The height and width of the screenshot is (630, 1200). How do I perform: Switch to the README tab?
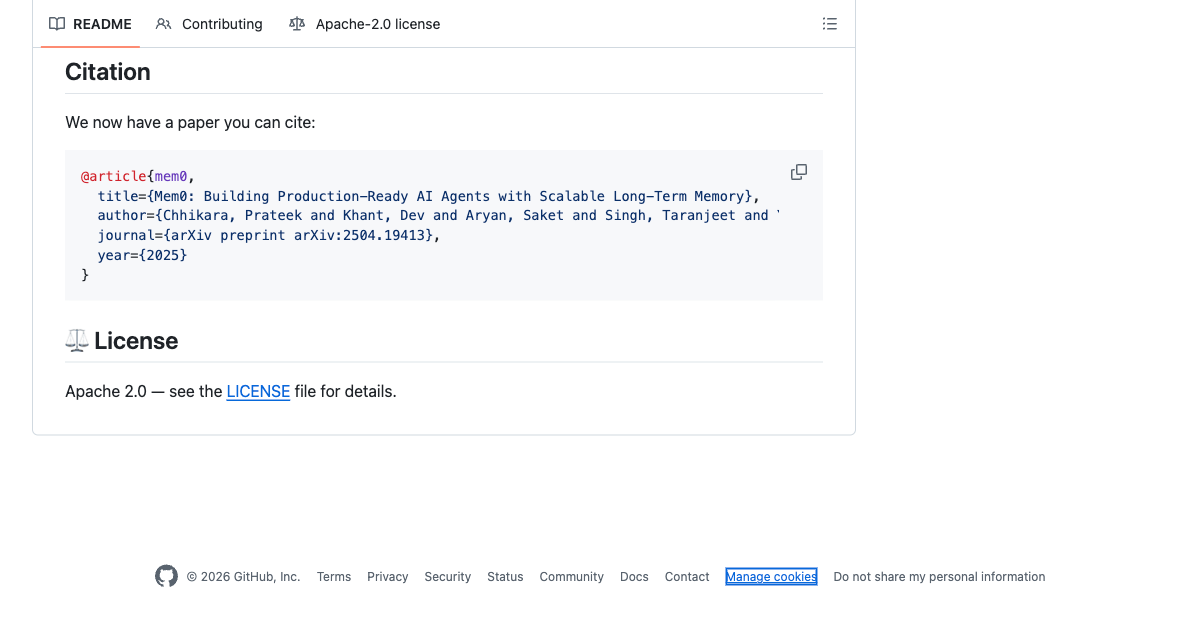tap(90, 24)
